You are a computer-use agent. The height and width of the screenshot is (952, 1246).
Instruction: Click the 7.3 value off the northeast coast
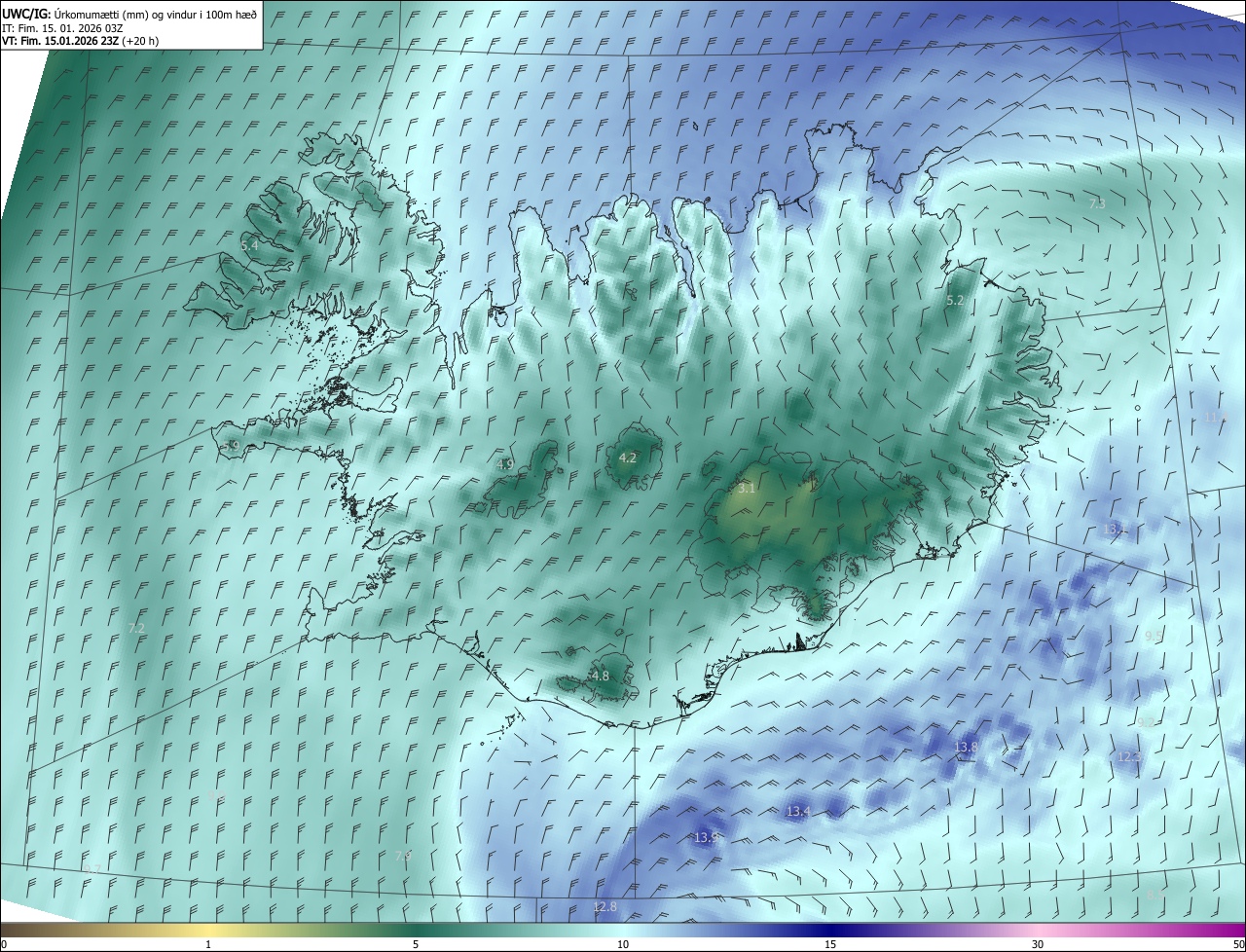(x=1096, y=204)
